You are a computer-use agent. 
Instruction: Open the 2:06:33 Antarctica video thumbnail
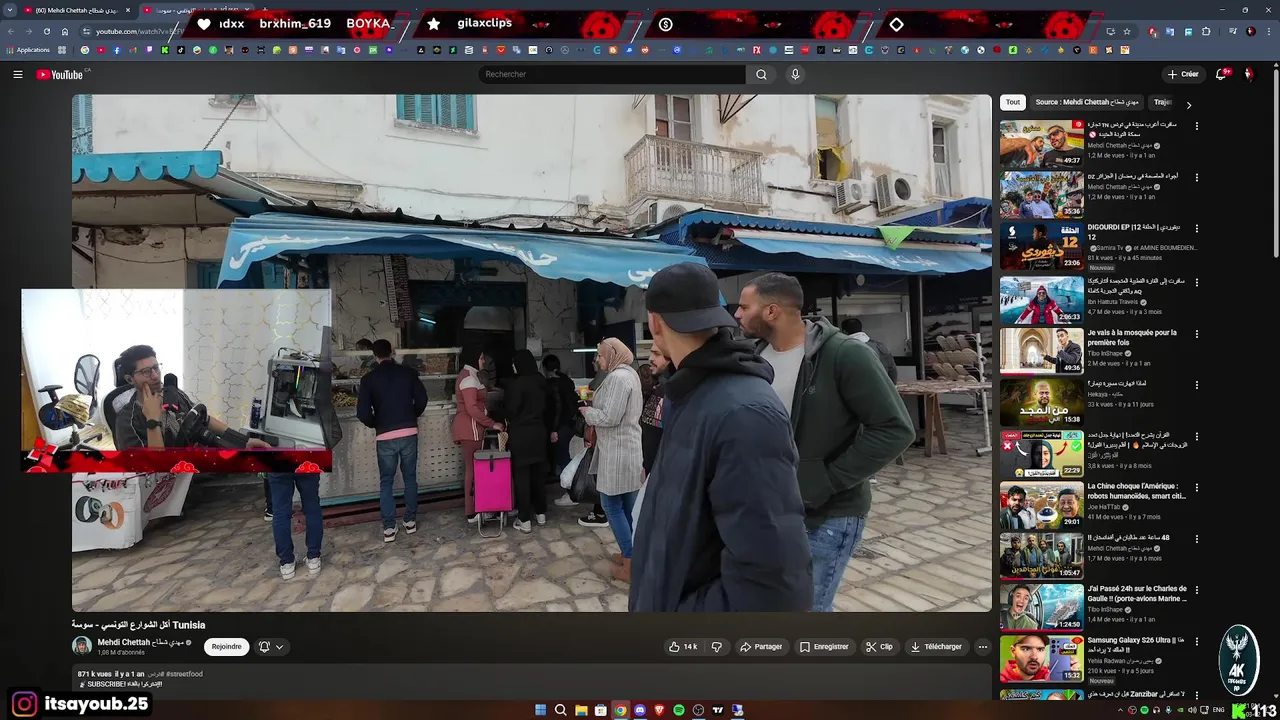(x=1041, y=300)
